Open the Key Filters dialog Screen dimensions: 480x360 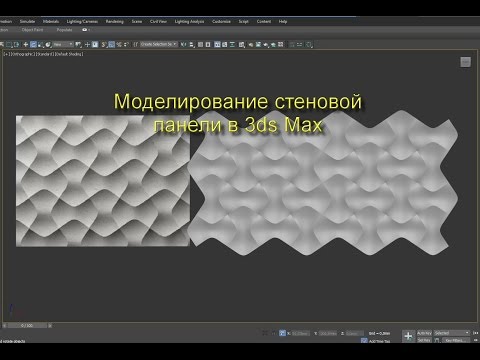point(456,340)
